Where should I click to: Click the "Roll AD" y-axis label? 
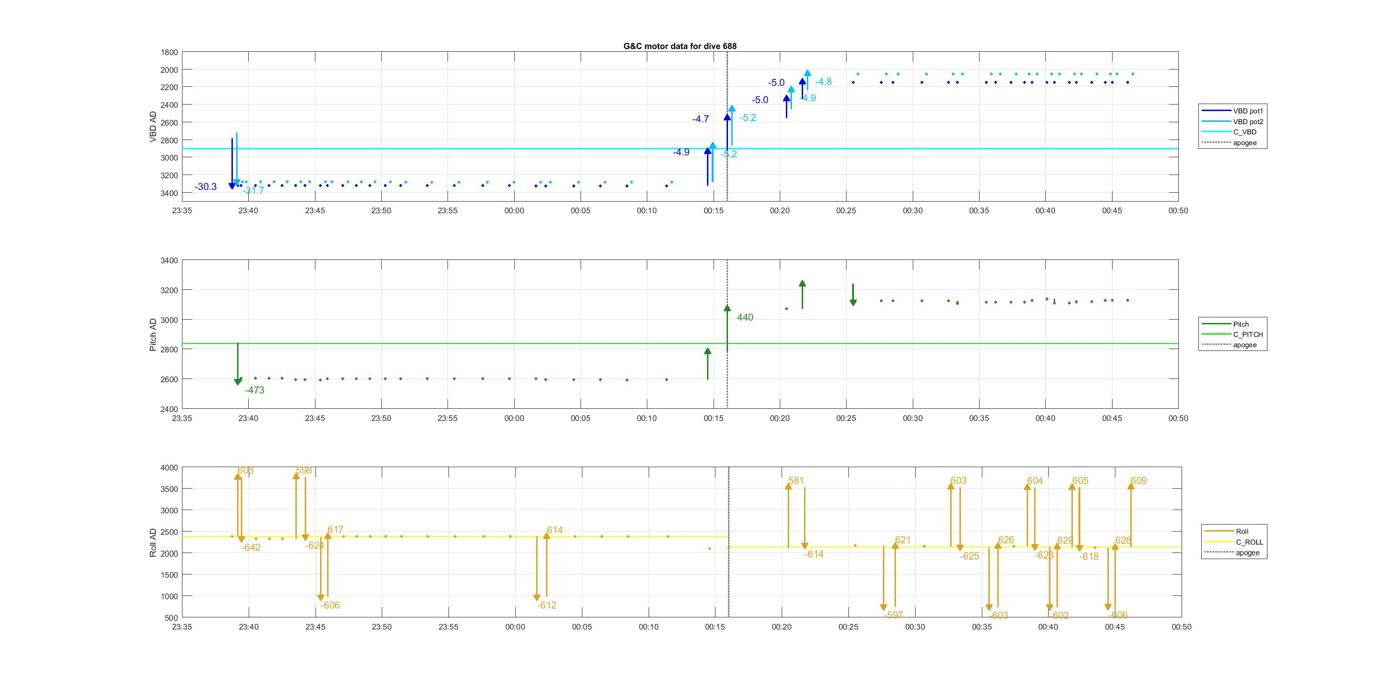pos(153,542)
